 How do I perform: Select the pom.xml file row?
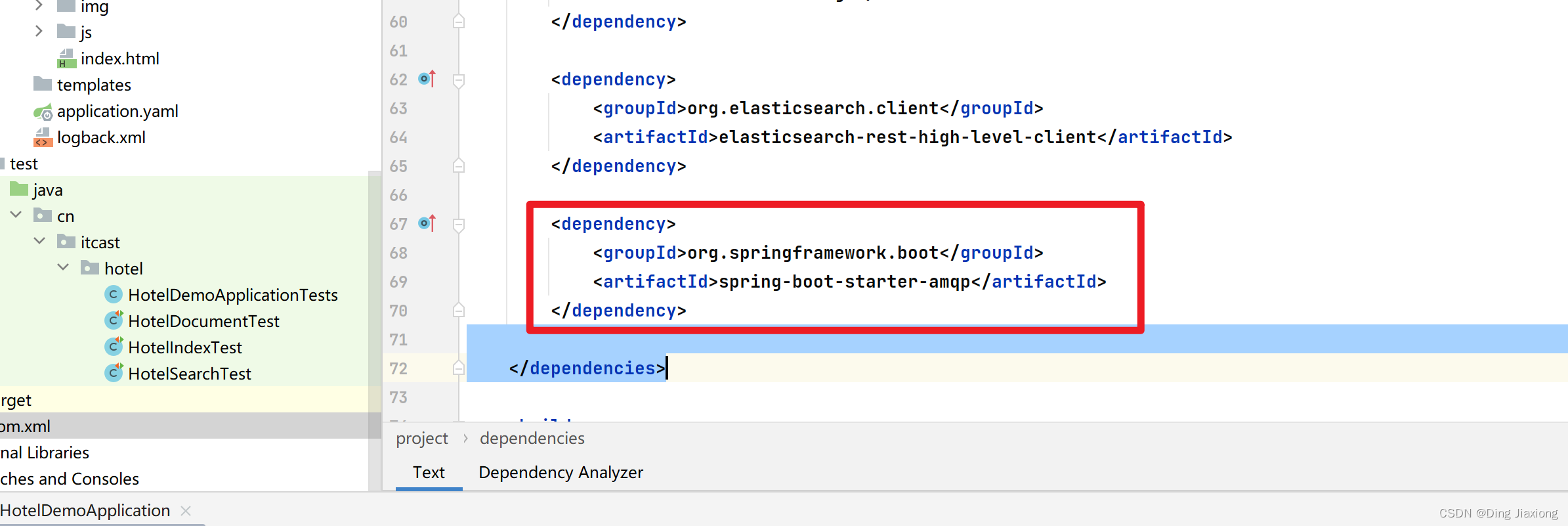(x=190, y=426)
